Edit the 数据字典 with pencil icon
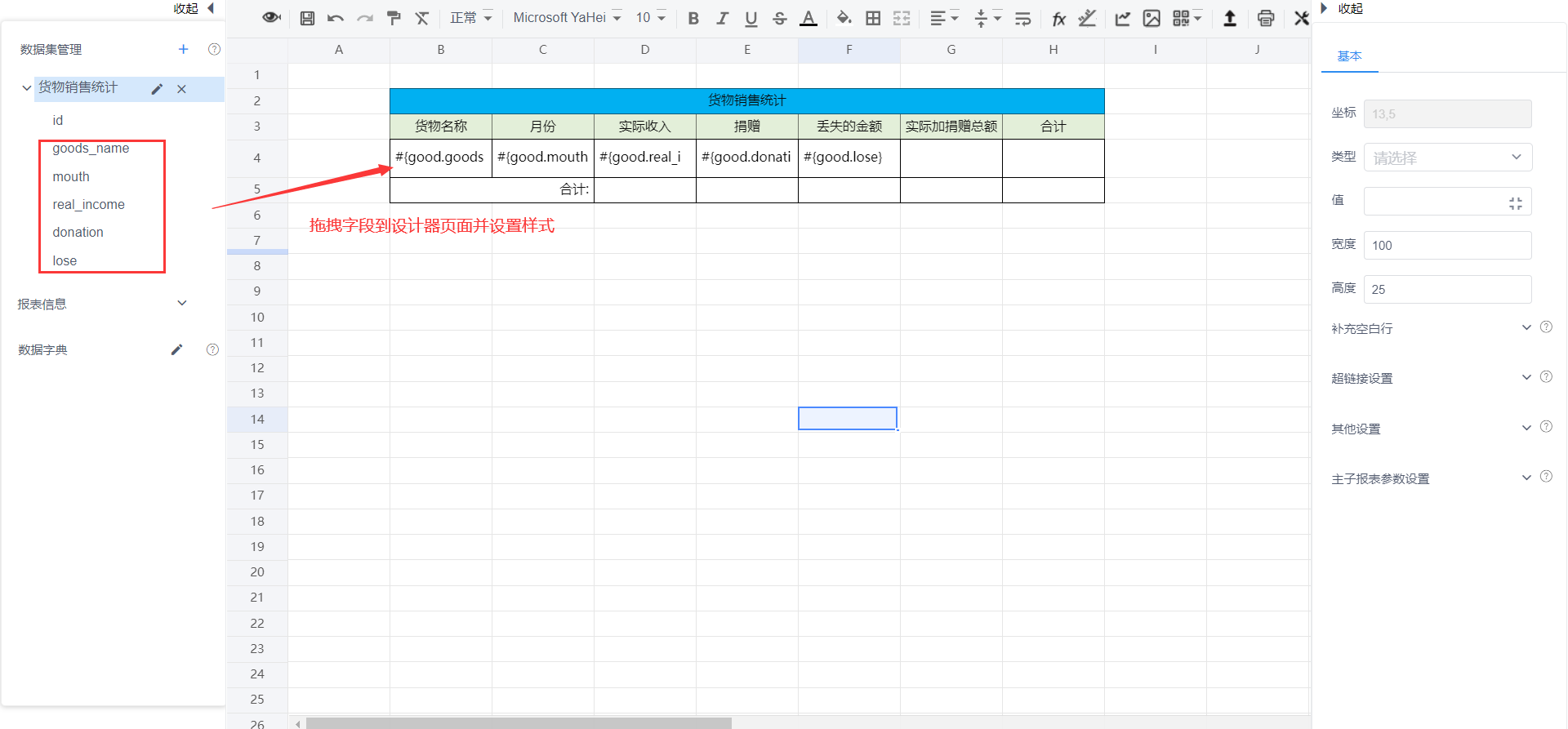Viewport: 1568px width, 729px height. 177,349
